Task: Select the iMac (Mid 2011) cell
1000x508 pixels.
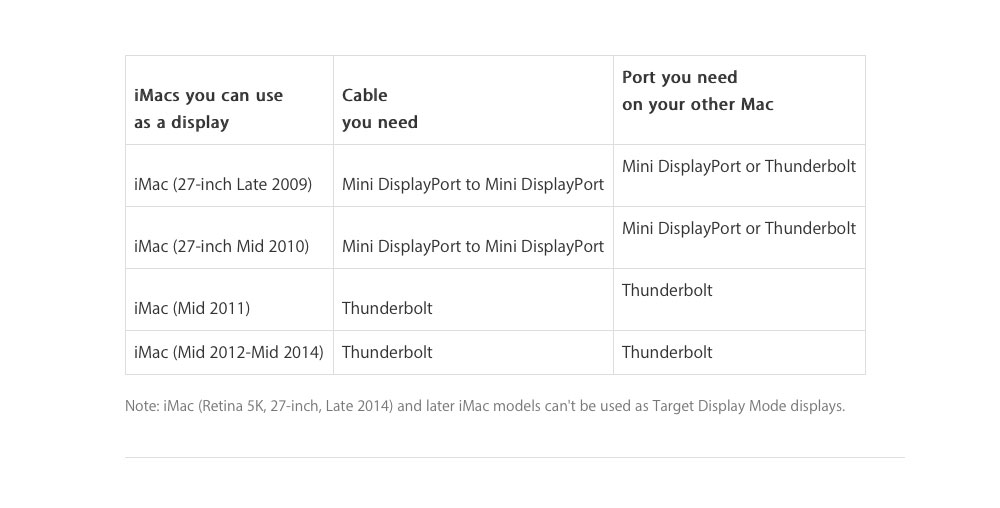Action: point(229,300)
